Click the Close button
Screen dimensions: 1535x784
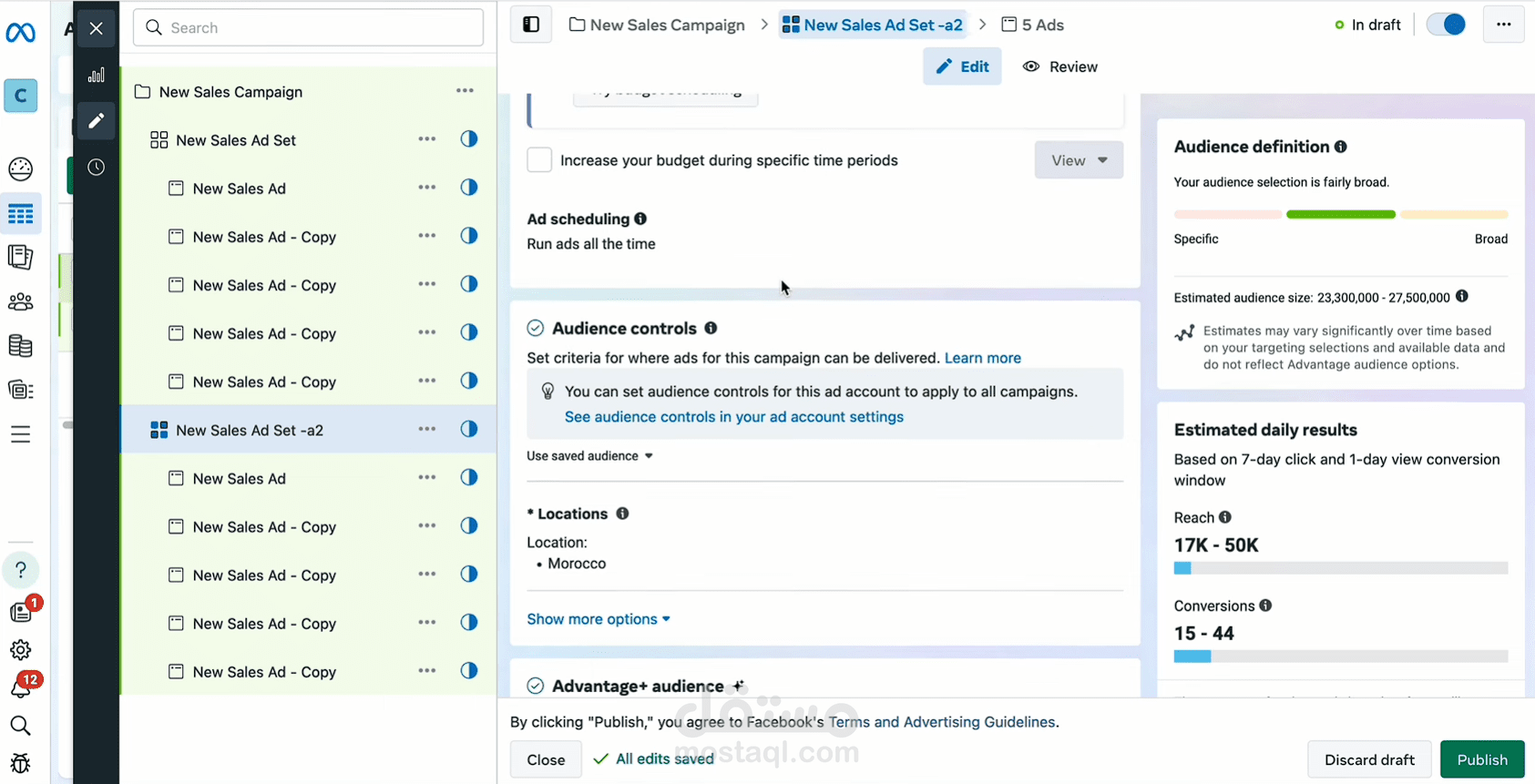click(546, 759)
